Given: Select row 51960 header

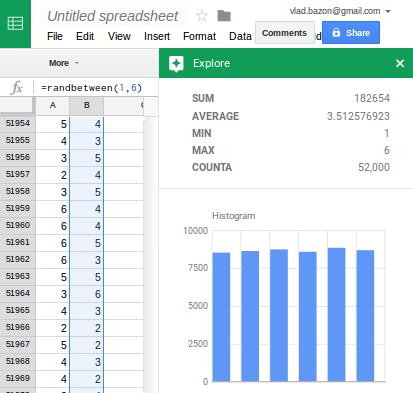Looking at the screenshot, I should [x=18, y=225].
